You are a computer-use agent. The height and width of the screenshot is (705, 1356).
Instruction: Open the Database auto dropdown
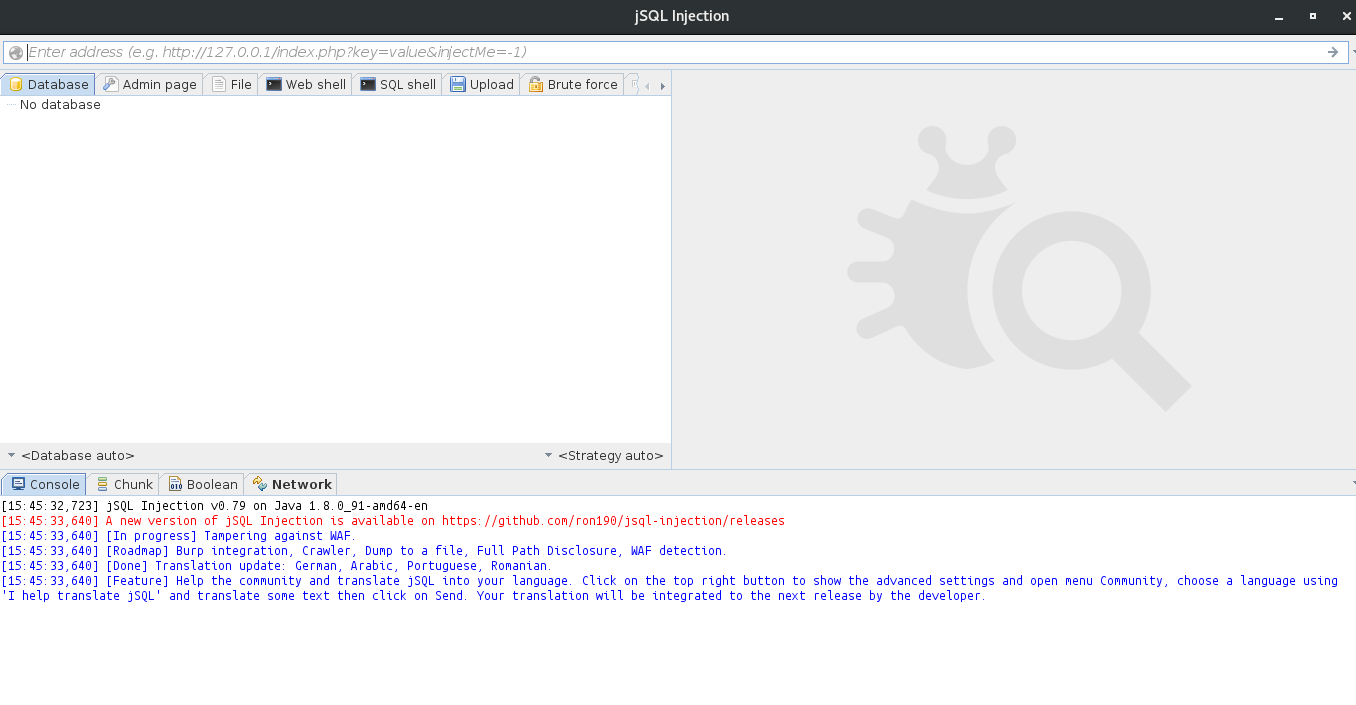71,456
